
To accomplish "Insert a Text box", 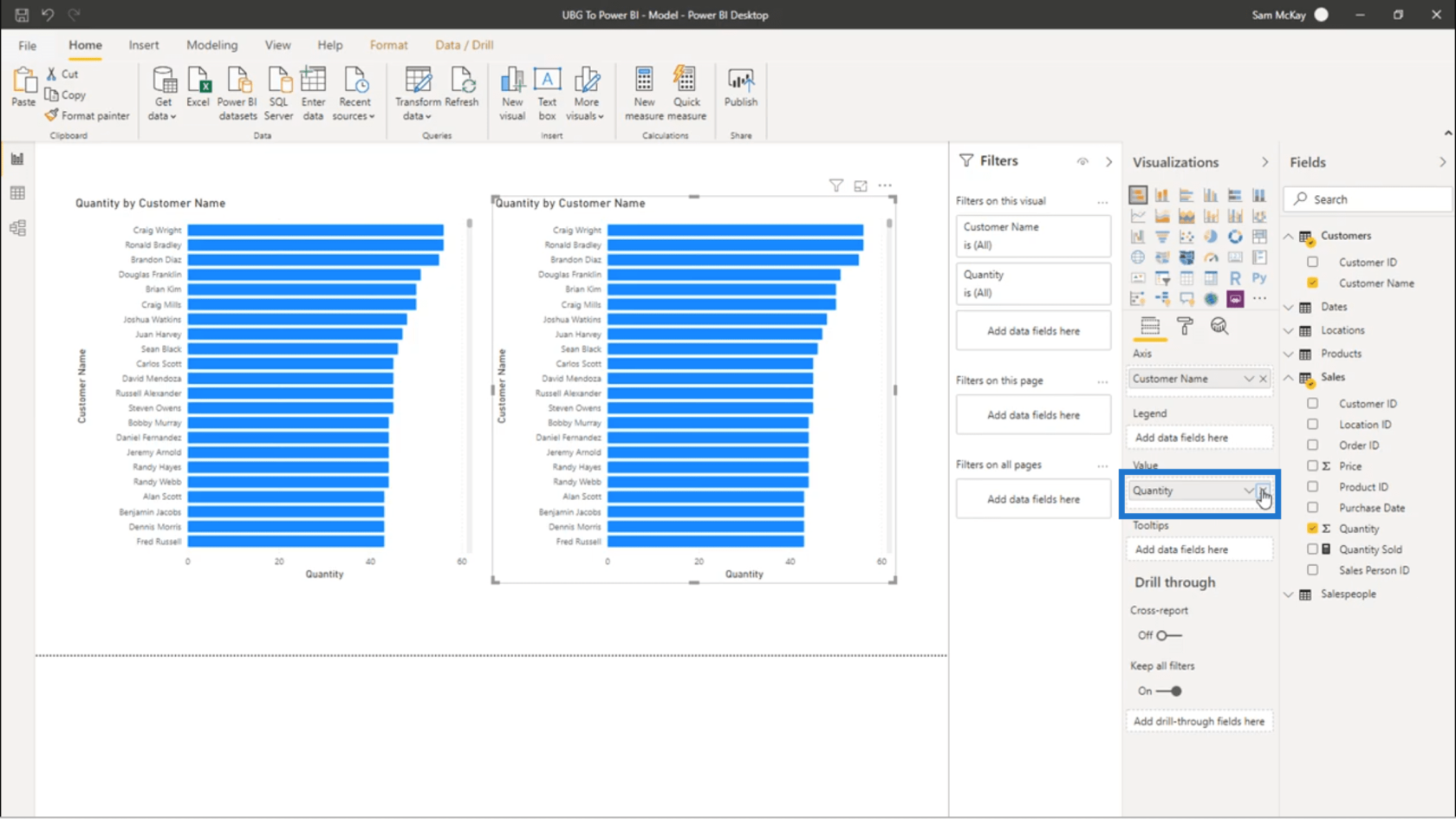I will tap(547, 94).
